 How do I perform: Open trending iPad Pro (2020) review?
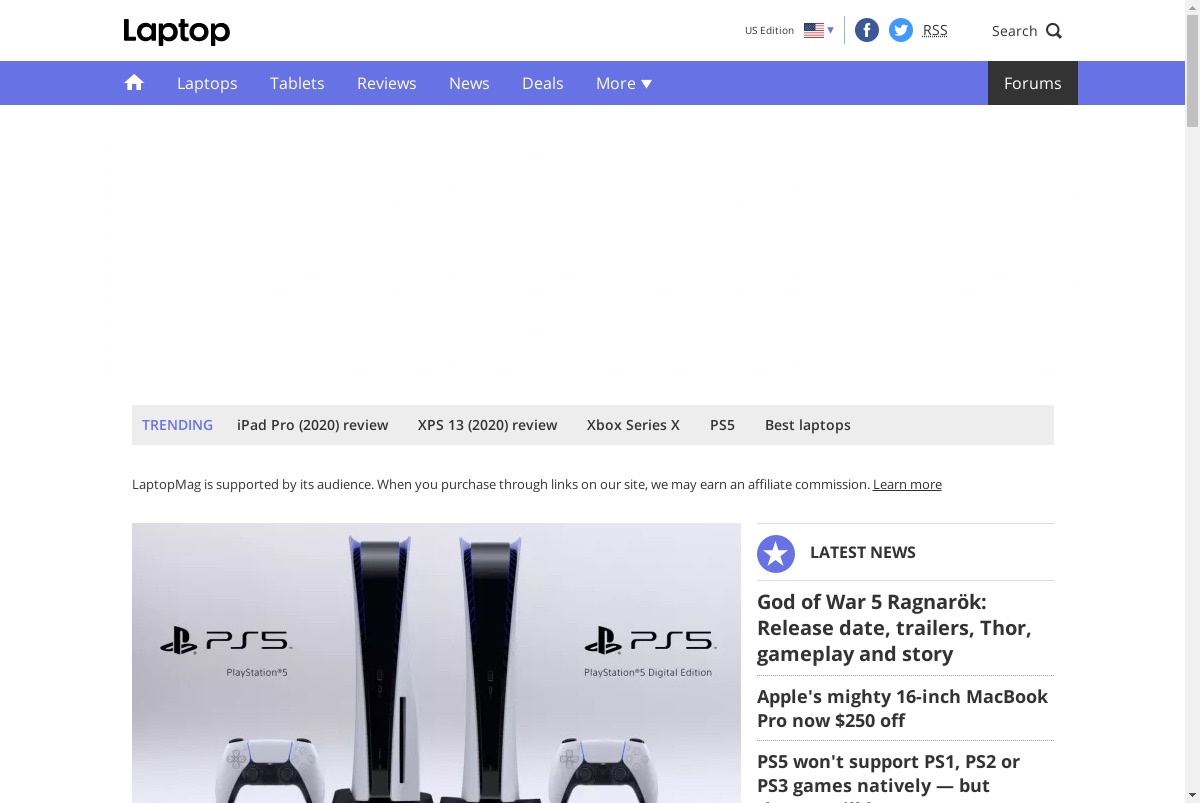tap(313, 425)
